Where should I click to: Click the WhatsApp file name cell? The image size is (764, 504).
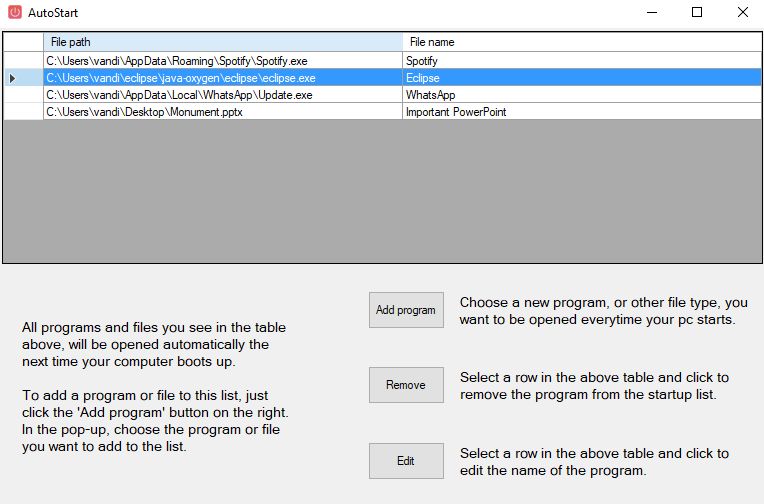click(x=580, y=95)
